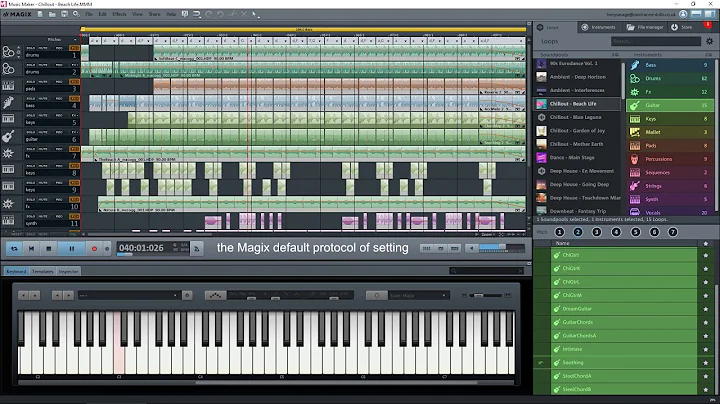Open the Edit menu

tap(102, 14)
